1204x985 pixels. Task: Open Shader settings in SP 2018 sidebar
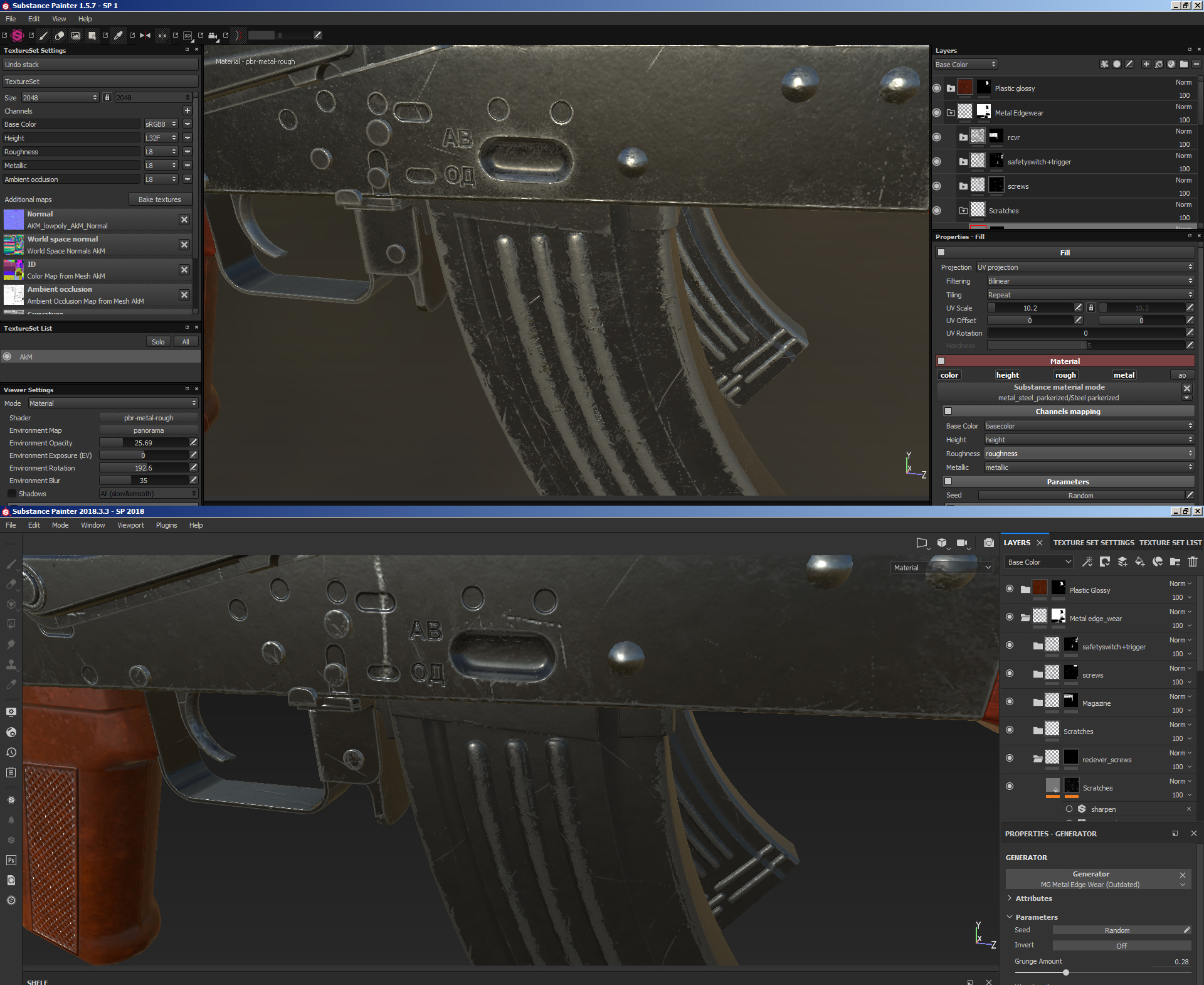(11, 732)
